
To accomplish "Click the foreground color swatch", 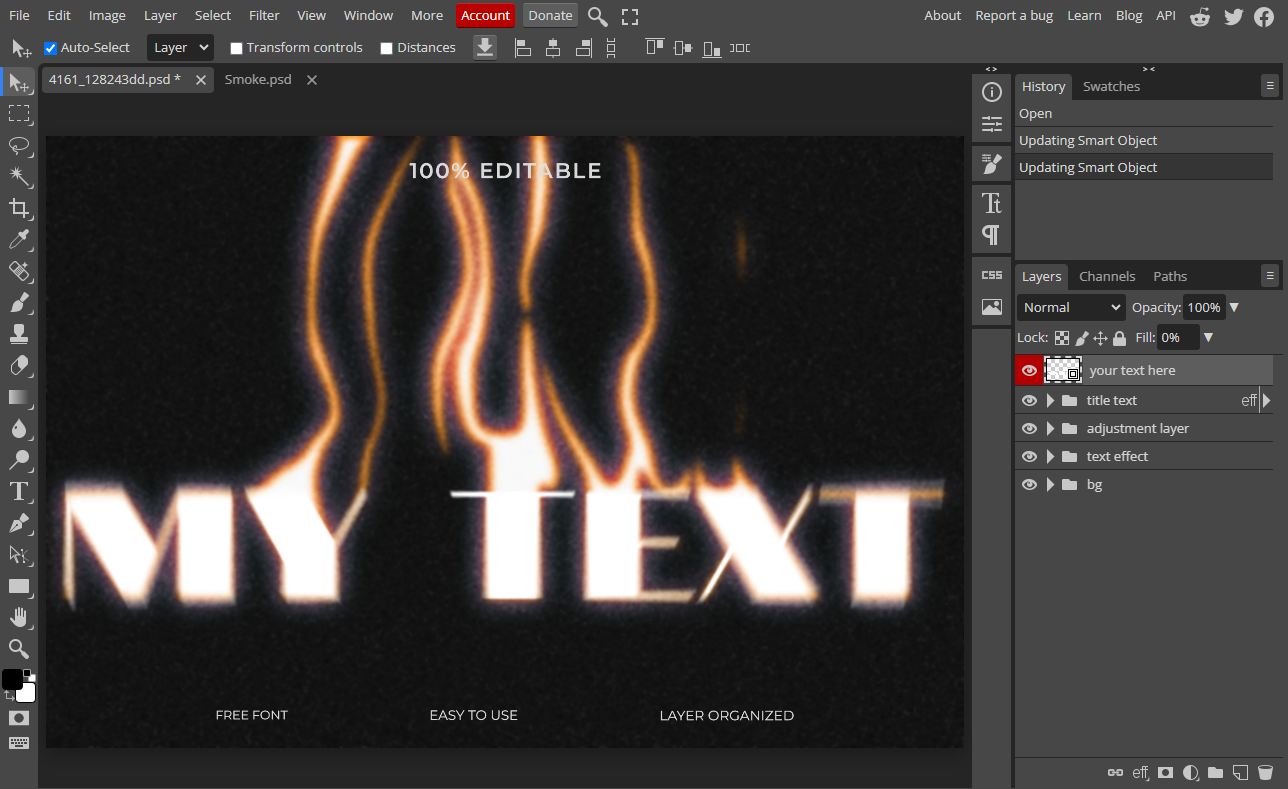I will click(x=13, y=679).
